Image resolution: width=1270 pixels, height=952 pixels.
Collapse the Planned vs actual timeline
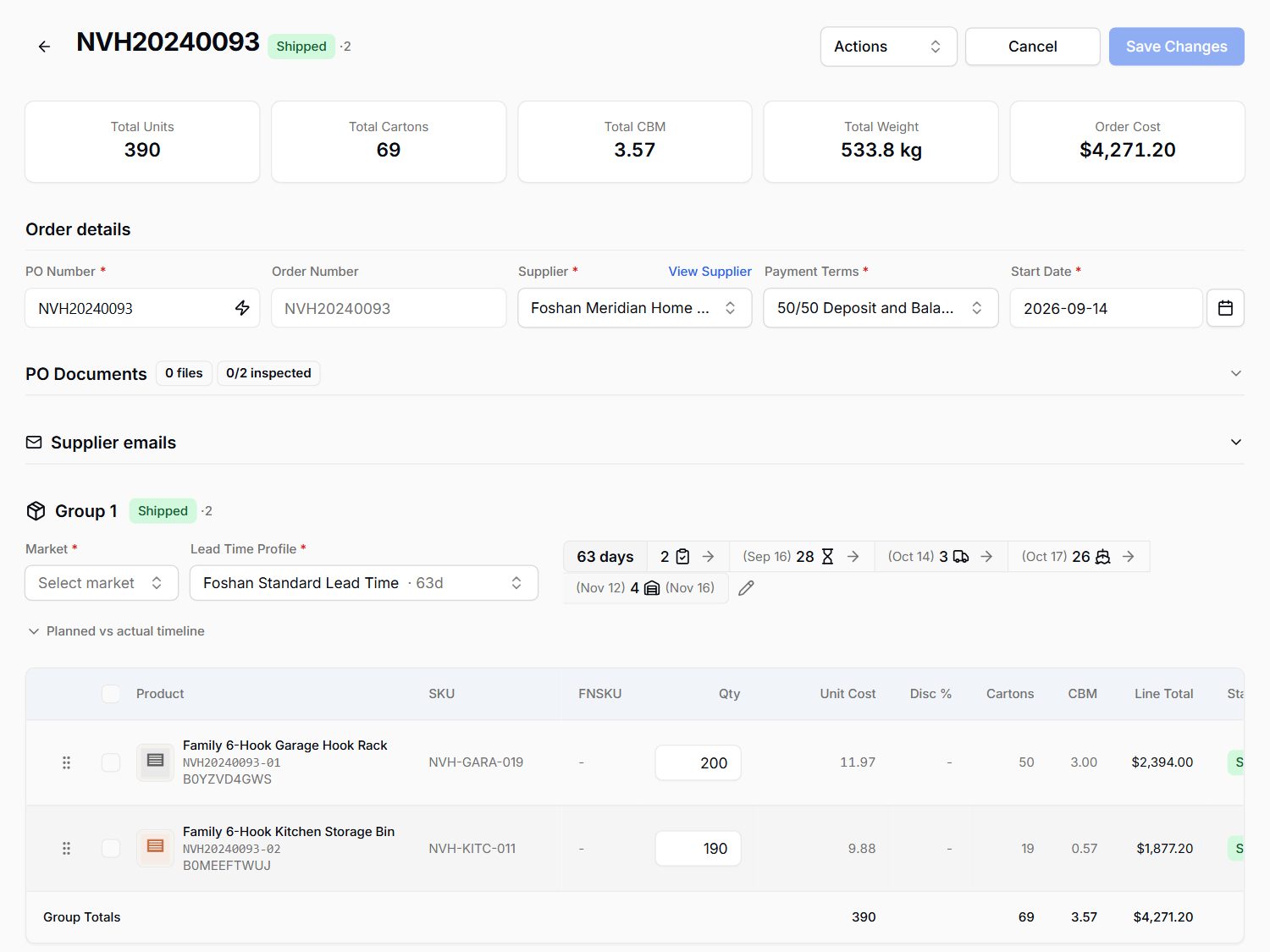[116, 631]
